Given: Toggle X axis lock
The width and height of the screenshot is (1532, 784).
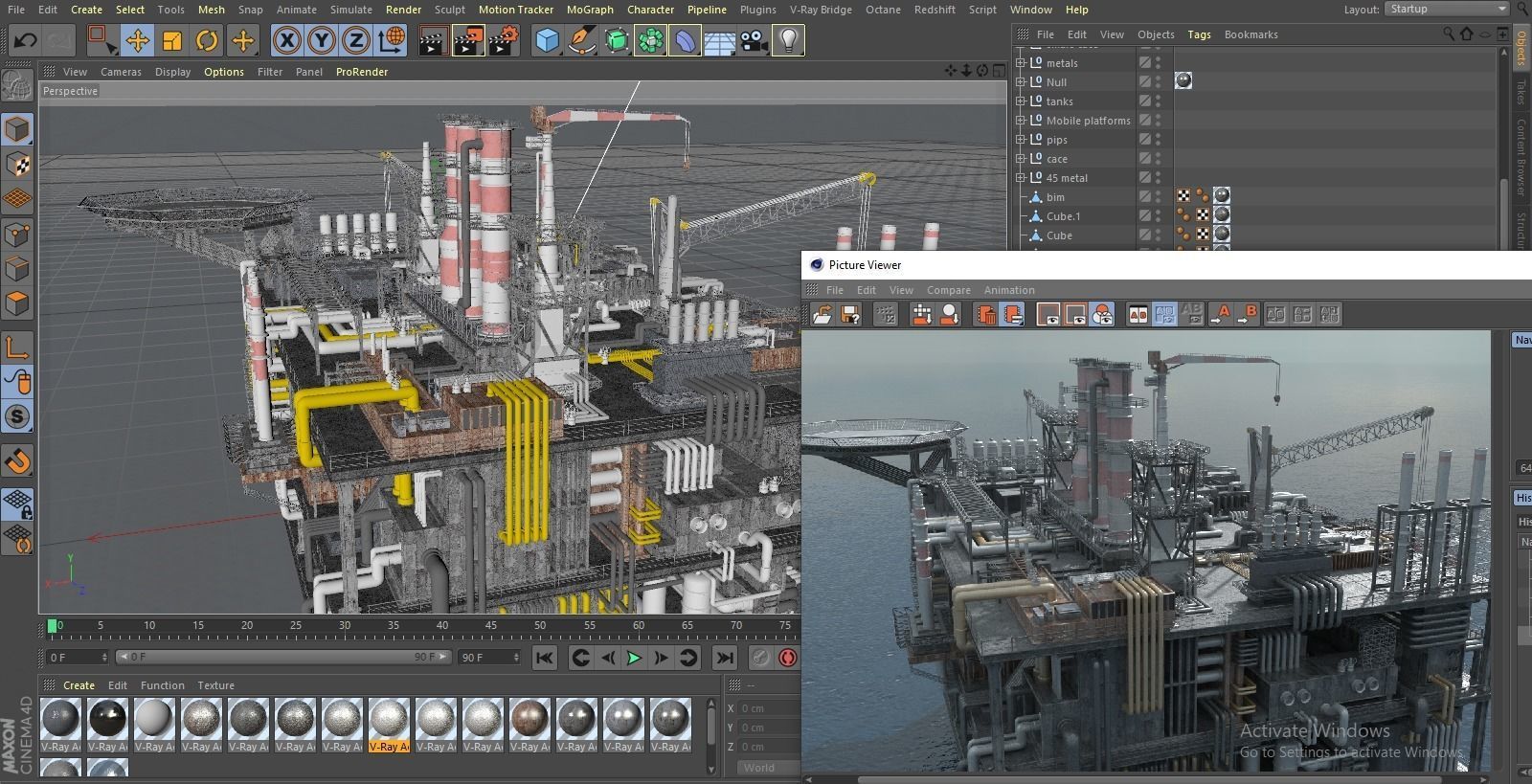Looking at the screenshot, I should point(286,40).
